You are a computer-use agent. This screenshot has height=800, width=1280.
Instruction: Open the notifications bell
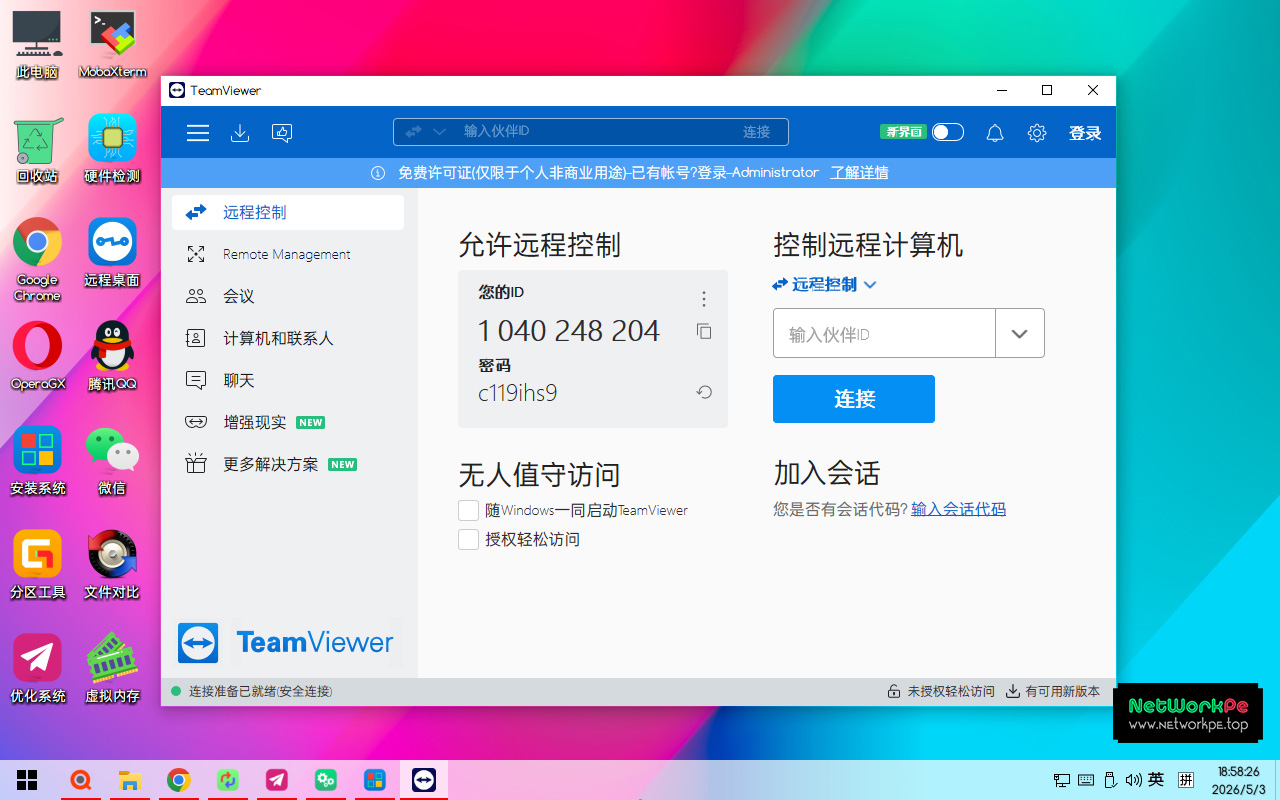pos(995,133)
